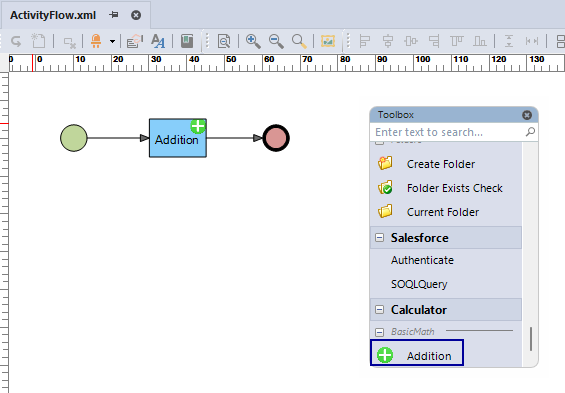This screenshot has height=393, width=565.
Task: Collapse the Calculator toolbox group
Action: (379, 309)
